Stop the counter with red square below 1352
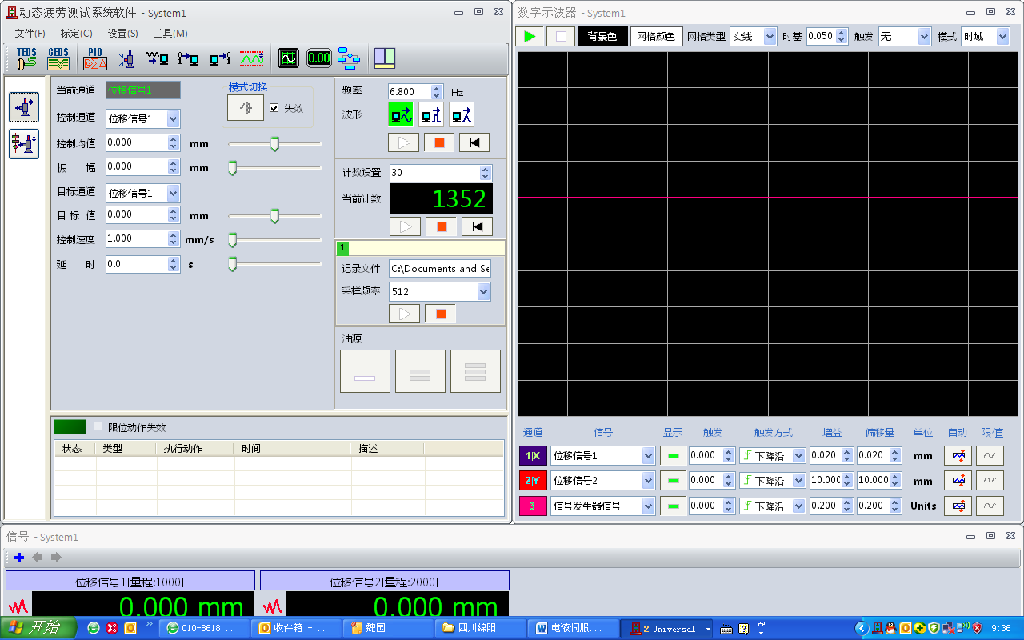Image resolution: width=1024 pixels, height=640 pixels. tap(441, 227)
